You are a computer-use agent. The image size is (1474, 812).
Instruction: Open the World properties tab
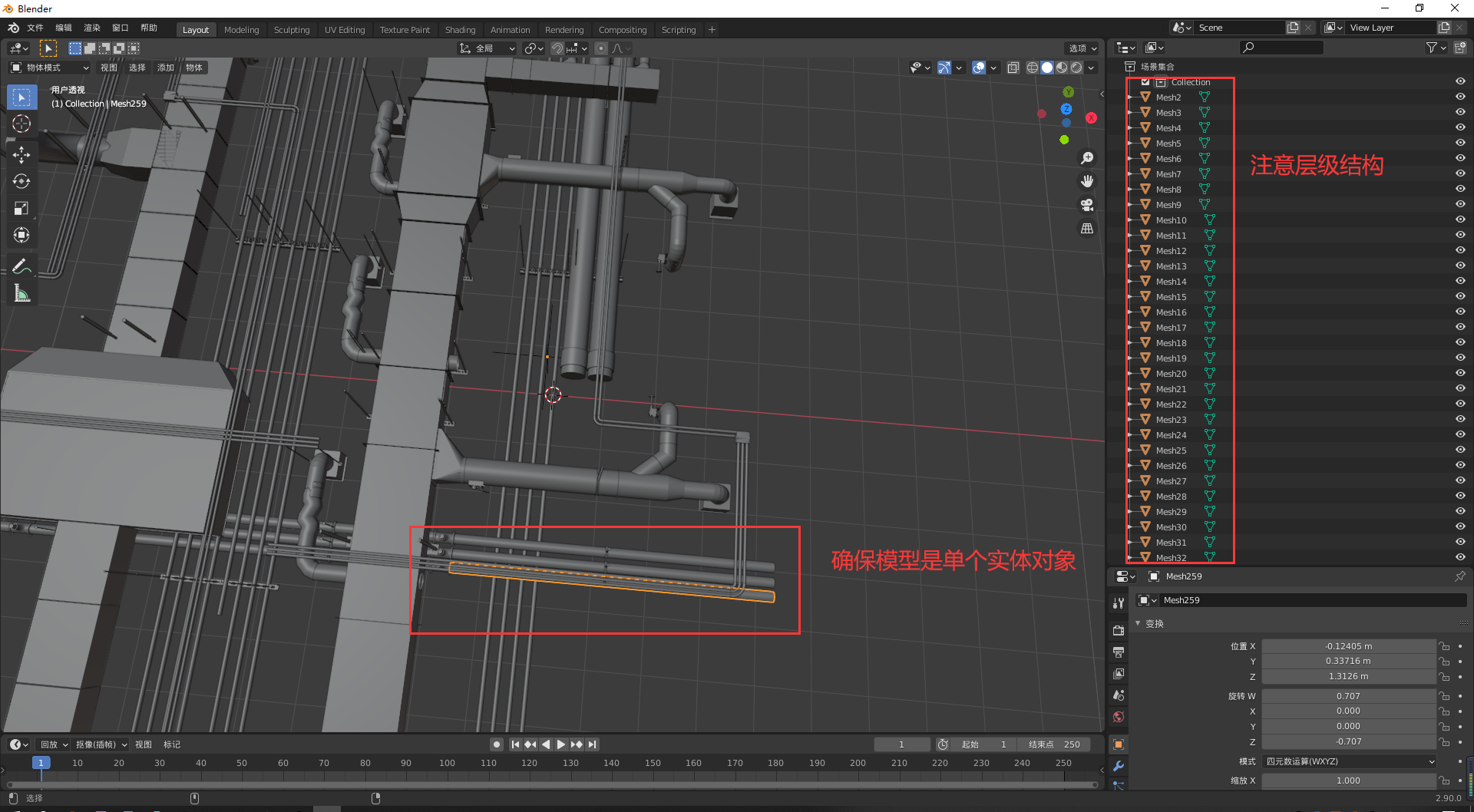tap(1119, 717)
